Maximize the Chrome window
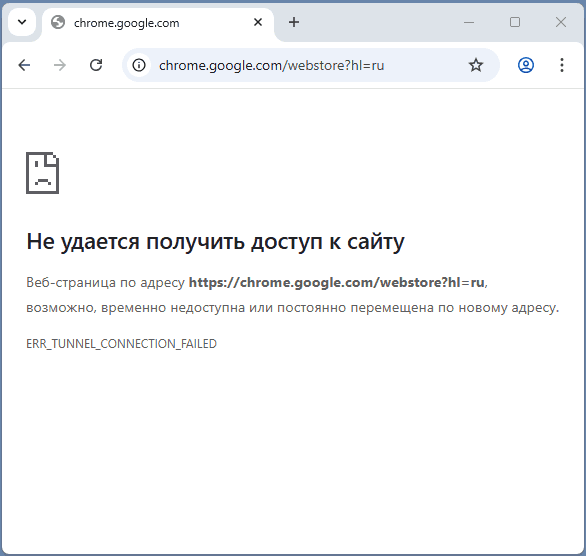Viewport: 586px width, 556px height. (x=515, y=22)
